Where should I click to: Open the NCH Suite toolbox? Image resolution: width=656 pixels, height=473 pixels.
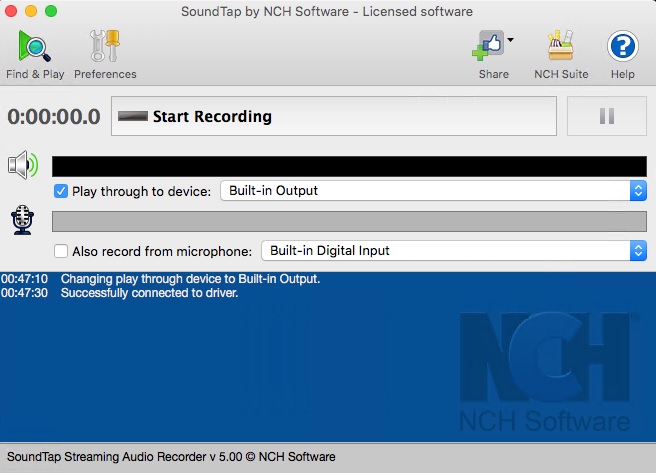pos(561,54)
